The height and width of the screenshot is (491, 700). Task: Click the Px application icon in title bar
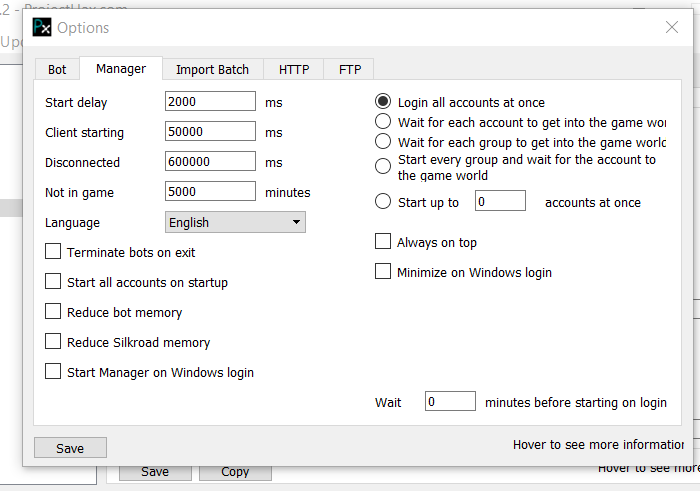point(42,27)
